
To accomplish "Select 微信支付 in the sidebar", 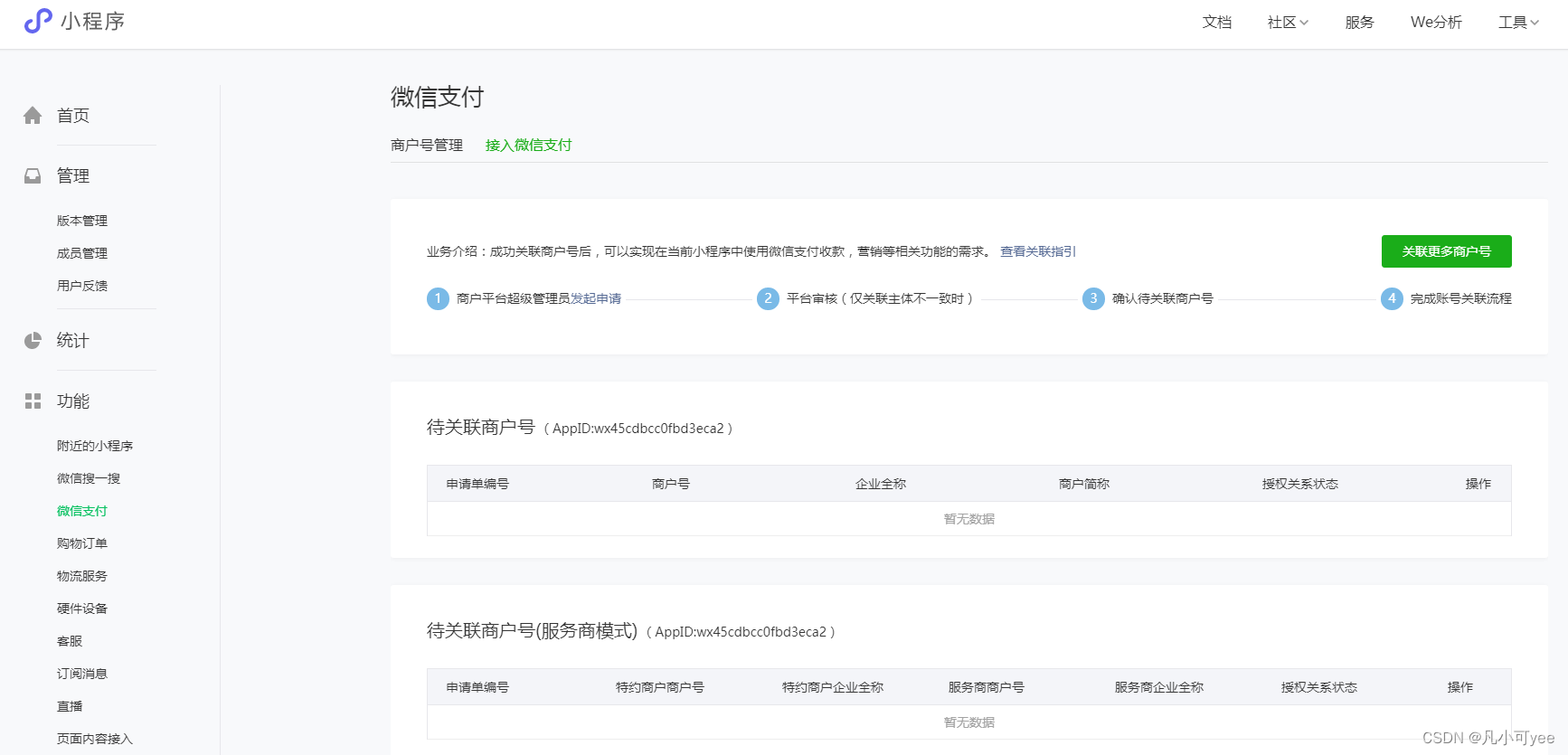I will point(82,511).
